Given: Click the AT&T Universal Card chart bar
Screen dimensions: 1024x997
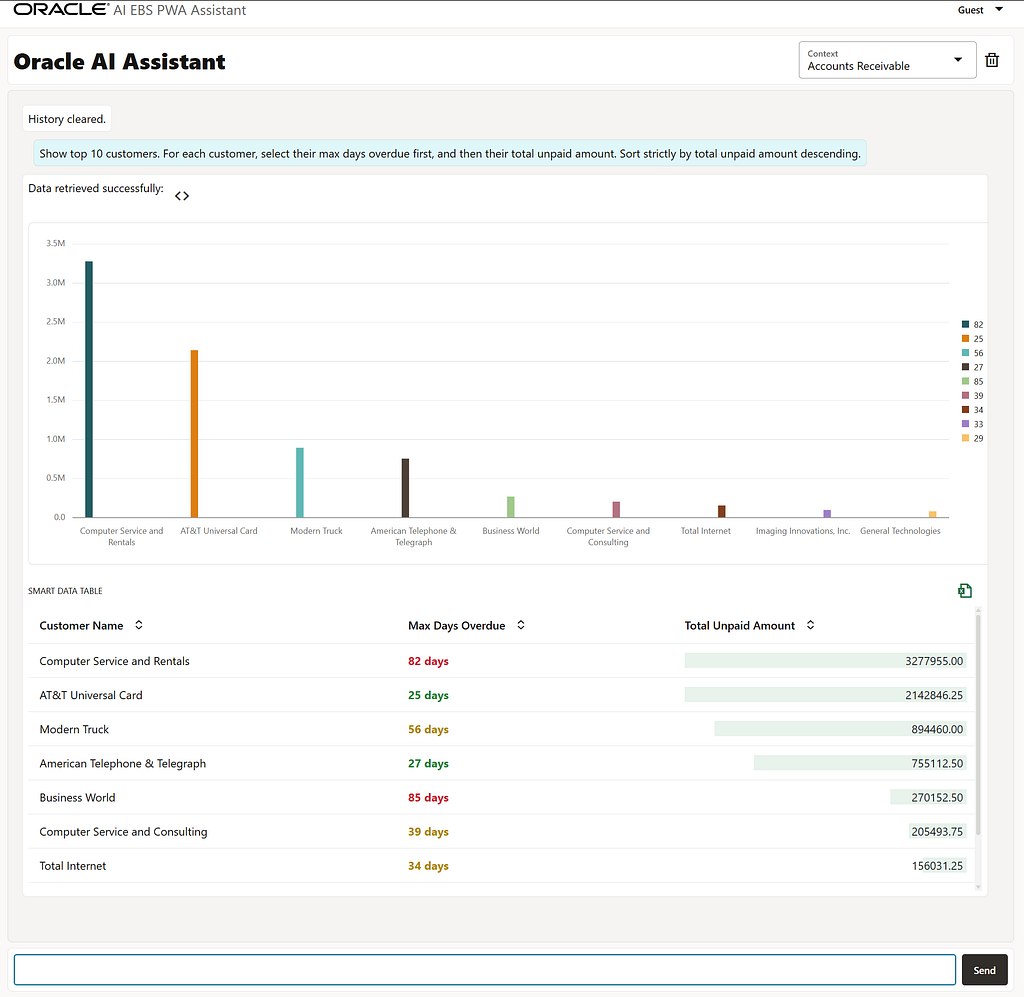Looking at the screenshot, I should 194,434.
